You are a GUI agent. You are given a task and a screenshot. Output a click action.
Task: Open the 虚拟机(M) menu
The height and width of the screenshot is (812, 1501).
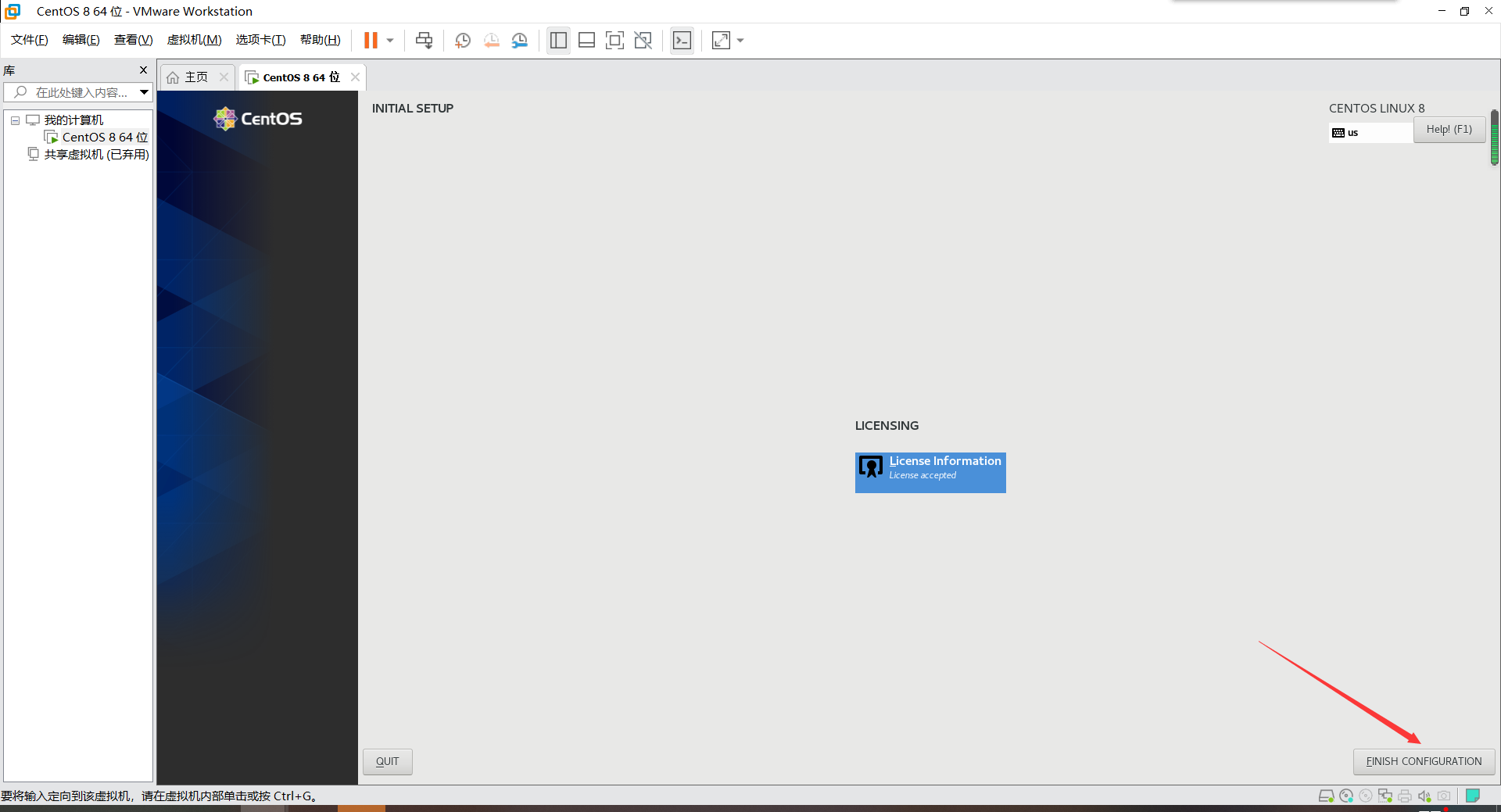click(x=195, y=40)
